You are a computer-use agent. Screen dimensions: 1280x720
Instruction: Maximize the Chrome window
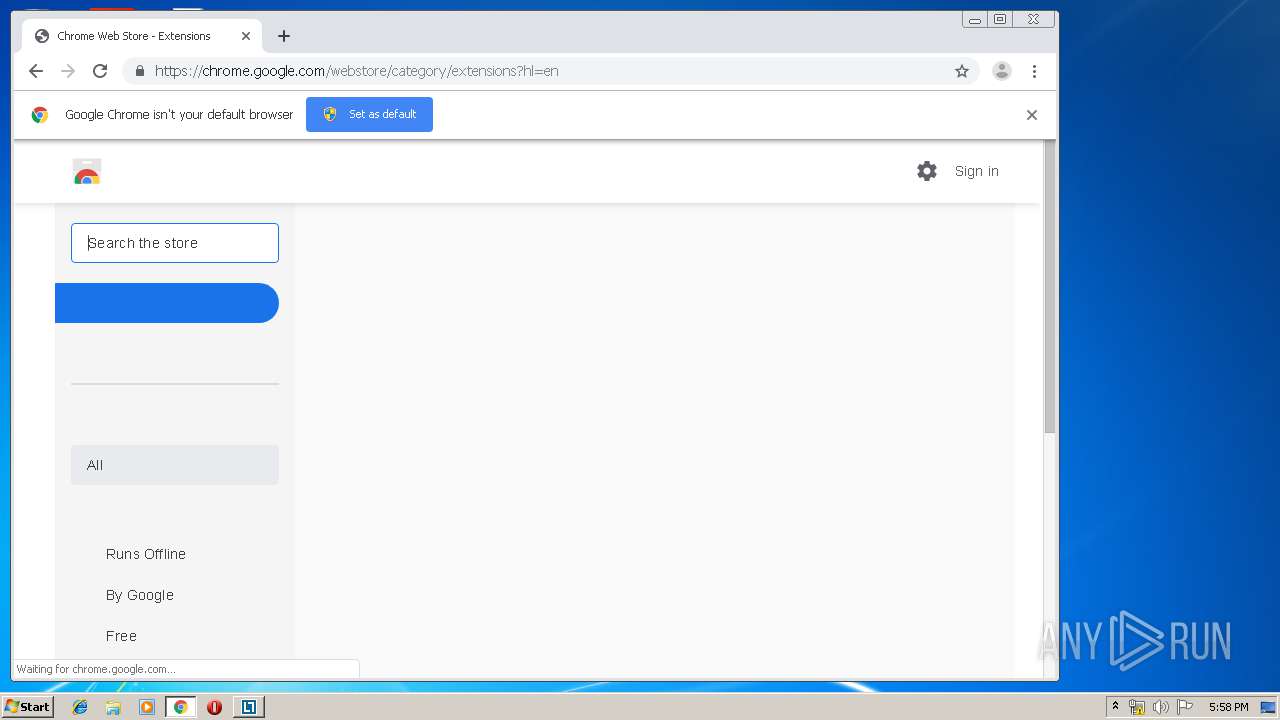tap(1000, 19)
